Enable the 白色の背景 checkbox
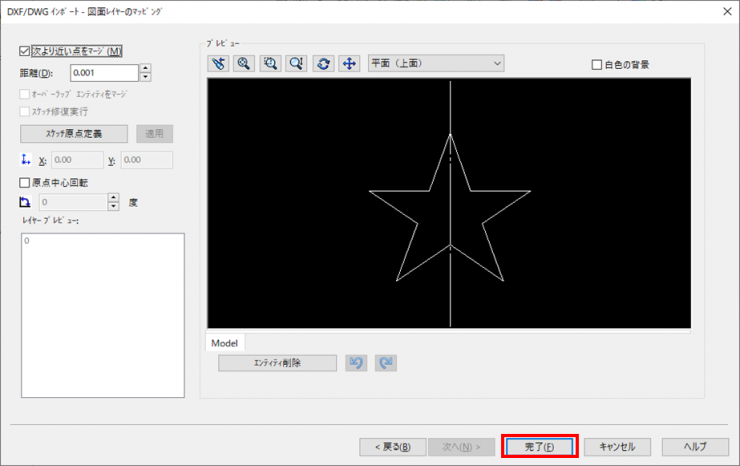740x466 pixels. pyautogui.click(x=597, y=65)
